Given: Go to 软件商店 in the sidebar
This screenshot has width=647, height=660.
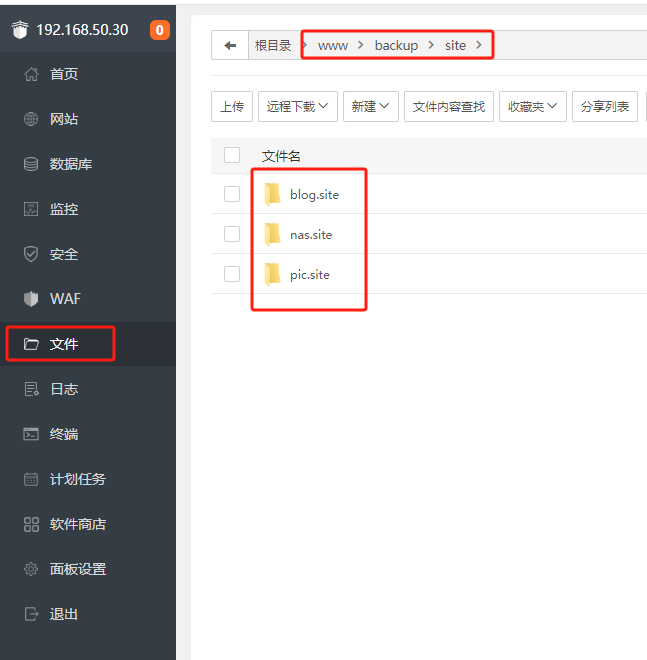Looking at the screenshot, I should (77, 524).
